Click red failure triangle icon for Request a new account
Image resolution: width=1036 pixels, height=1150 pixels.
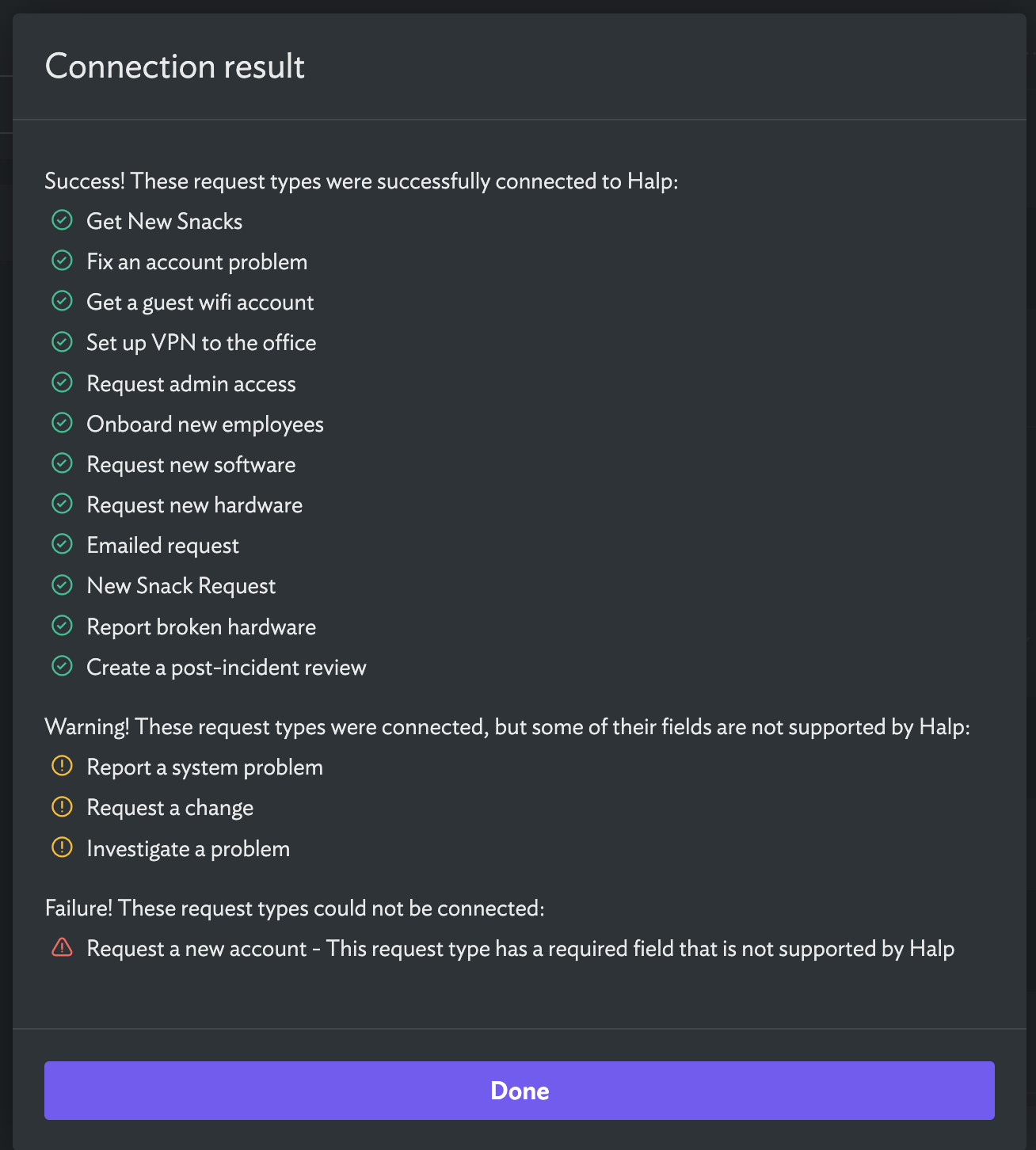coord(62,947)
